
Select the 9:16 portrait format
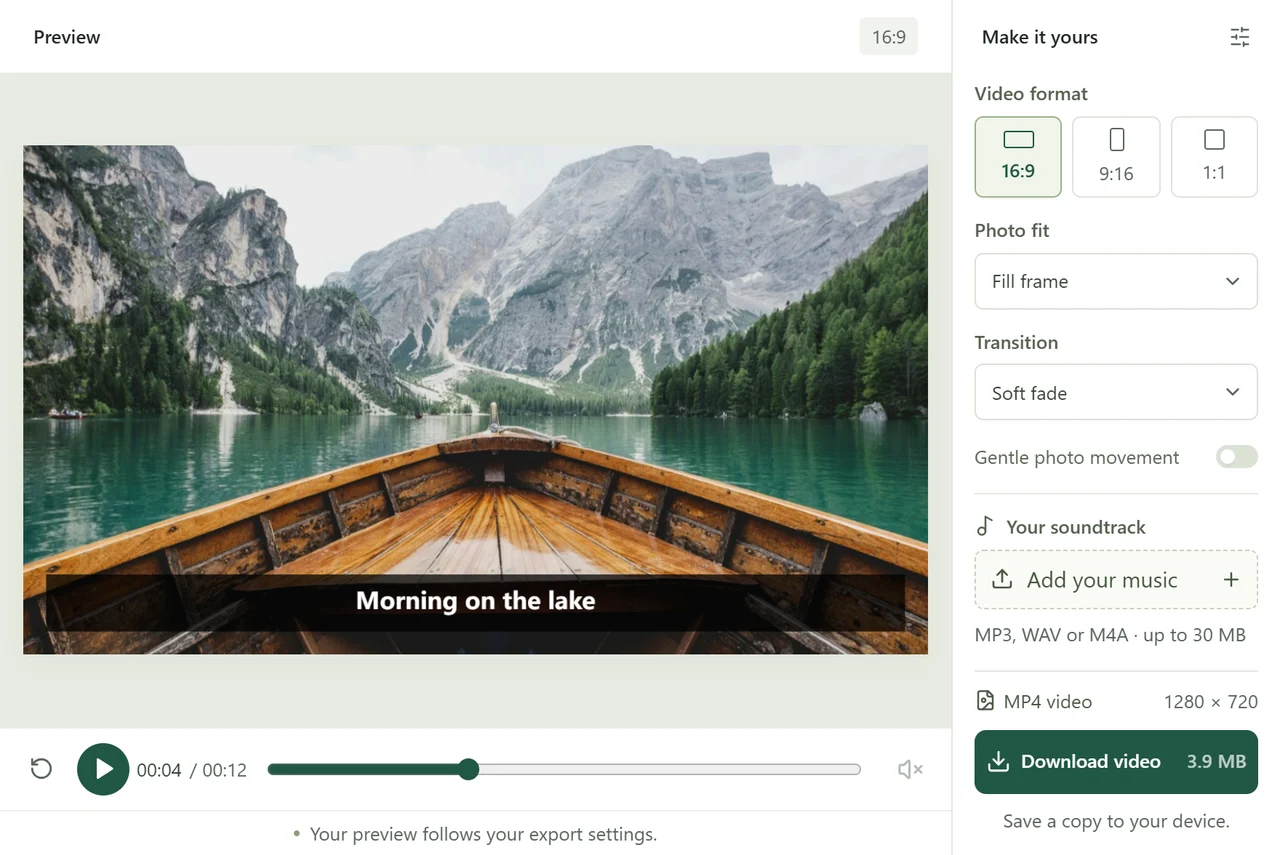tap(1116, 157)
